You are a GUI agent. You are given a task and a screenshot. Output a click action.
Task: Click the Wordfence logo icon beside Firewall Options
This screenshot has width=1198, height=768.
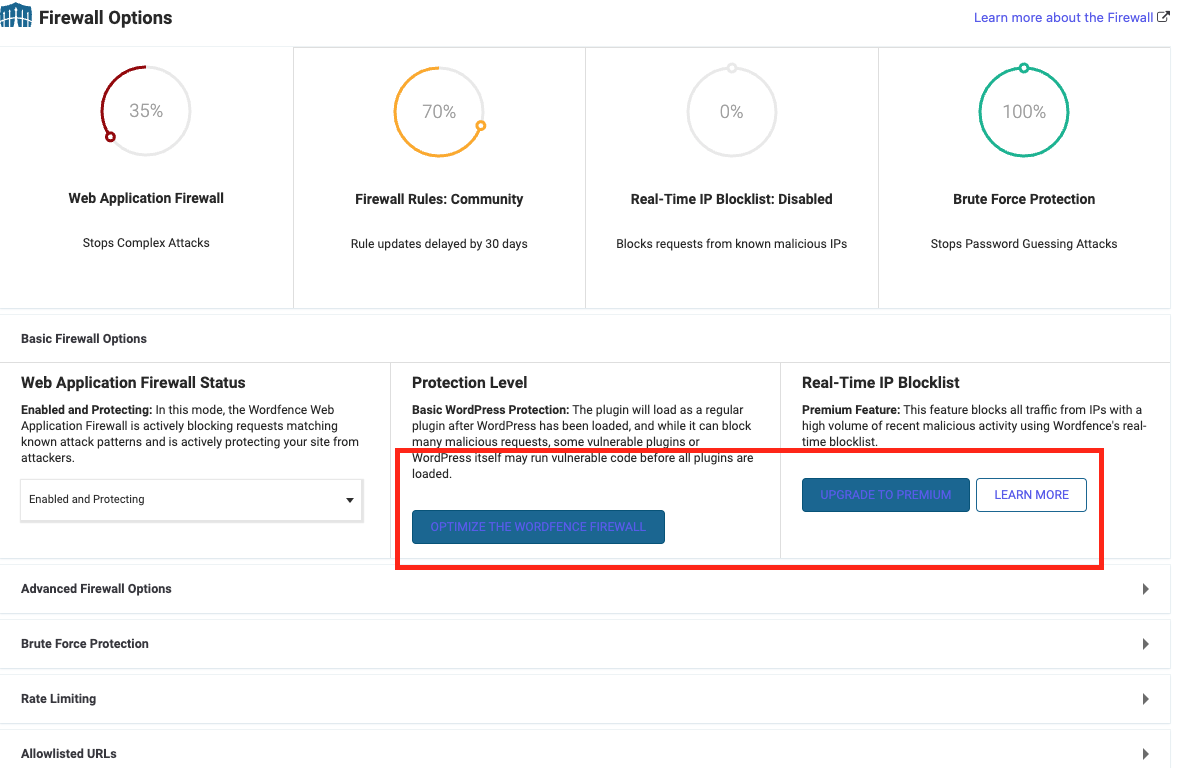pos(16,15)
